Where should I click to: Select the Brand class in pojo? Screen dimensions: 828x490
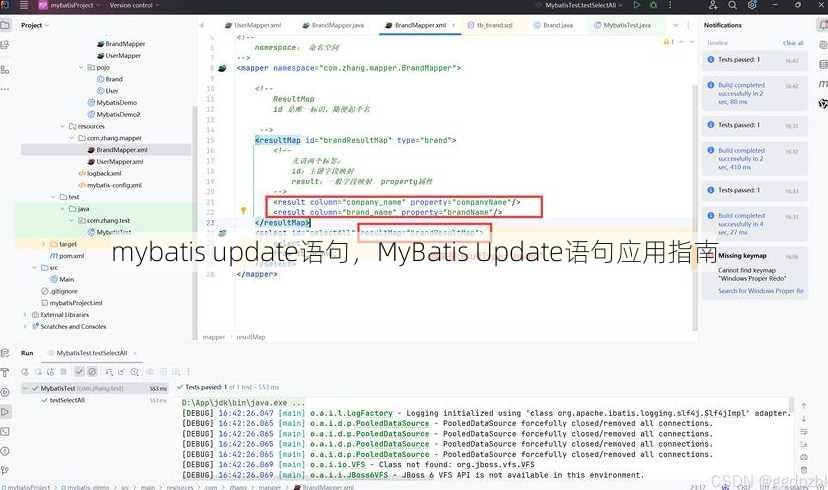point(110,79)
